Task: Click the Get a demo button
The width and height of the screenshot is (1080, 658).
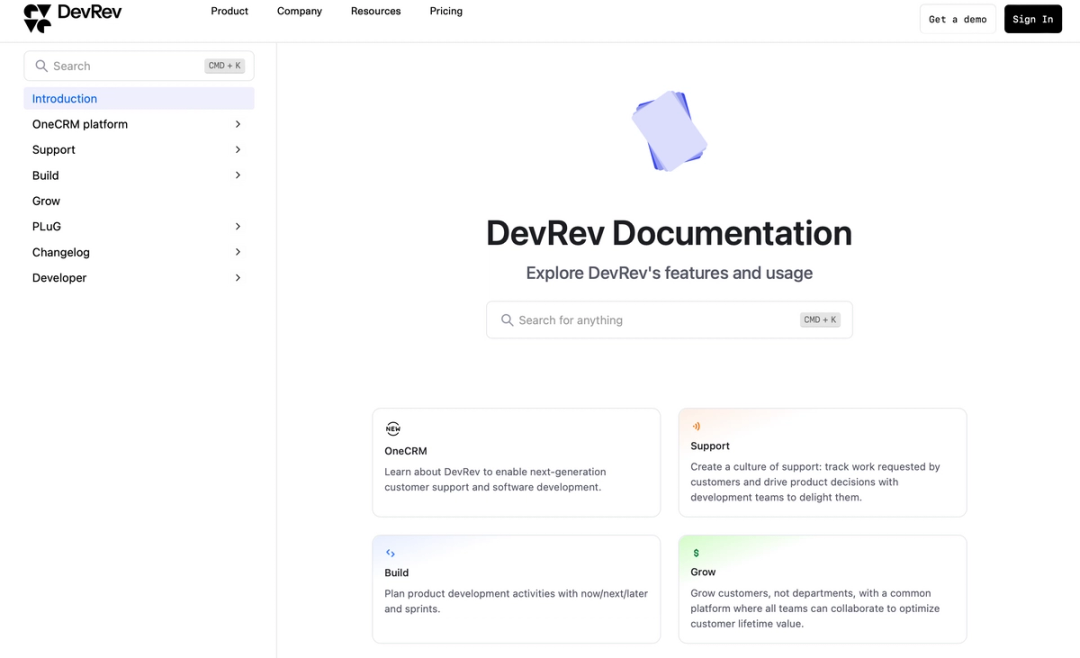Action: click(x=957, y=18)
